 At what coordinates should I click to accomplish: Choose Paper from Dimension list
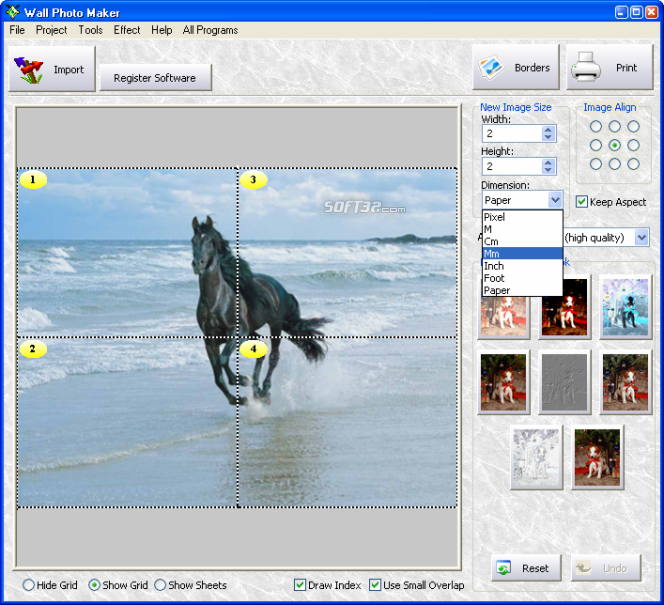[523, 290]
